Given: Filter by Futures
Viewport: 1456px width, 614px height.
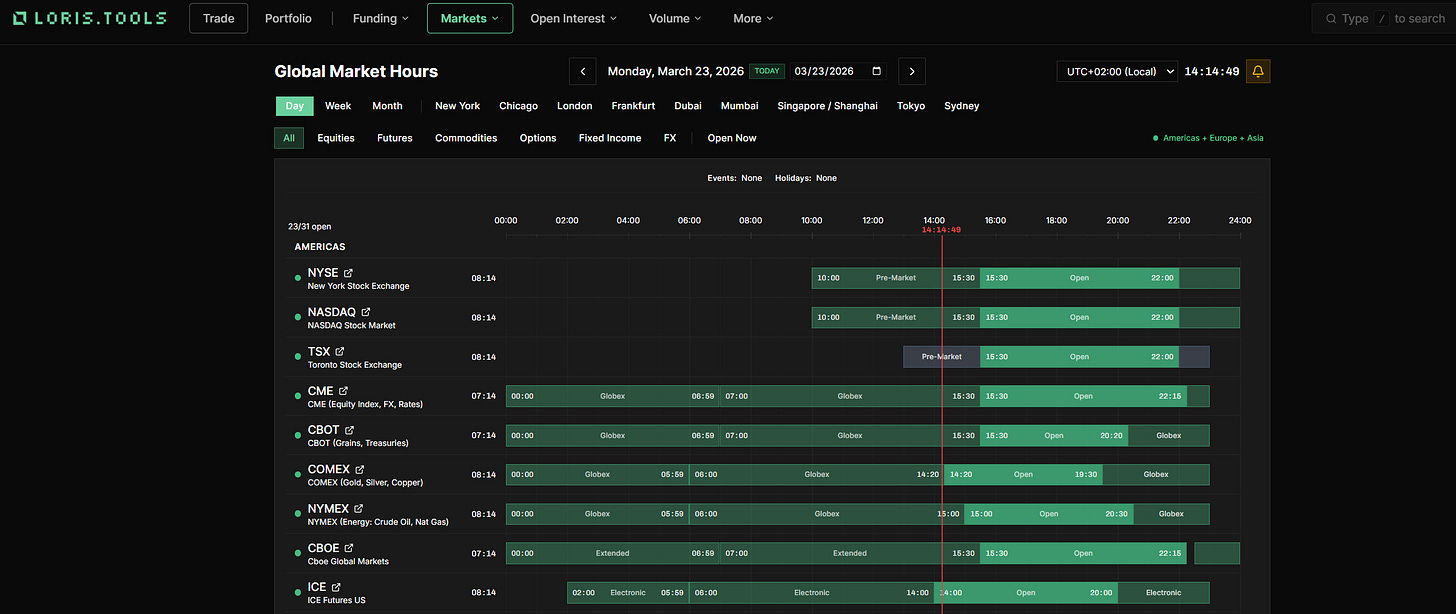Looking at the screenshot, I should (395, 138).
